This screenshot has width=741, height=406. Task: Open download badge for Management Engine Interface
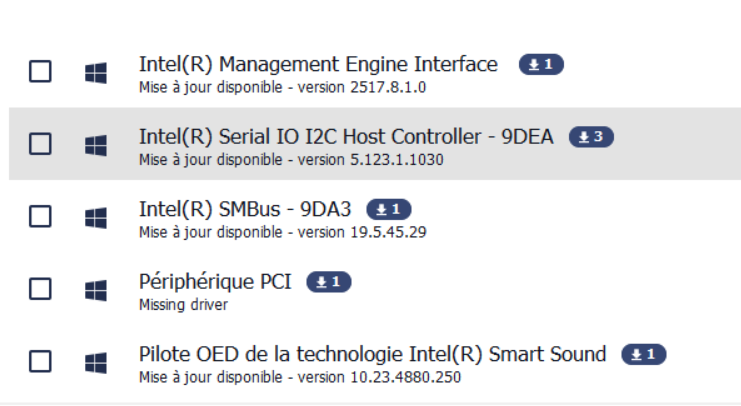pos(541,64)
